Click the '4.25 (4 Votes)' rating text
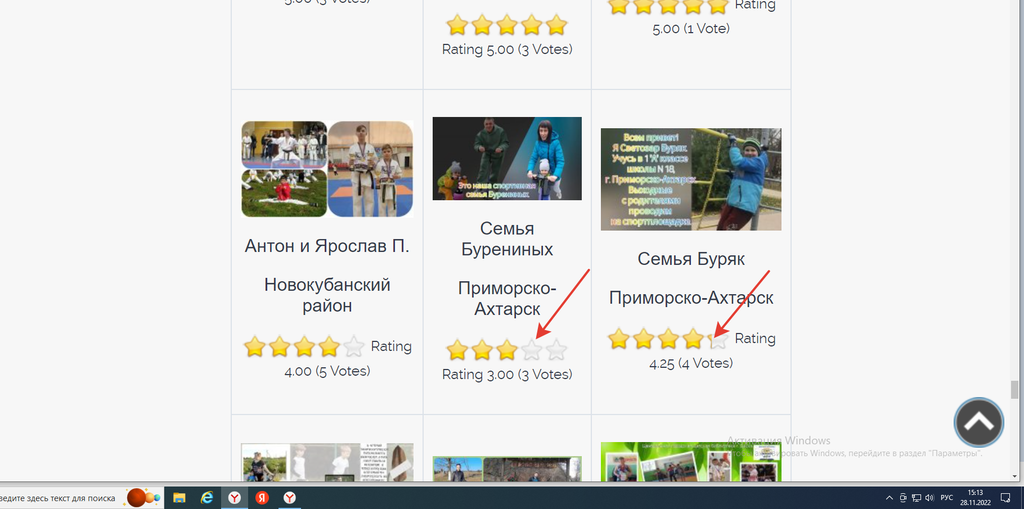Screen dimensions: 1024x509 tap(691, 364)
